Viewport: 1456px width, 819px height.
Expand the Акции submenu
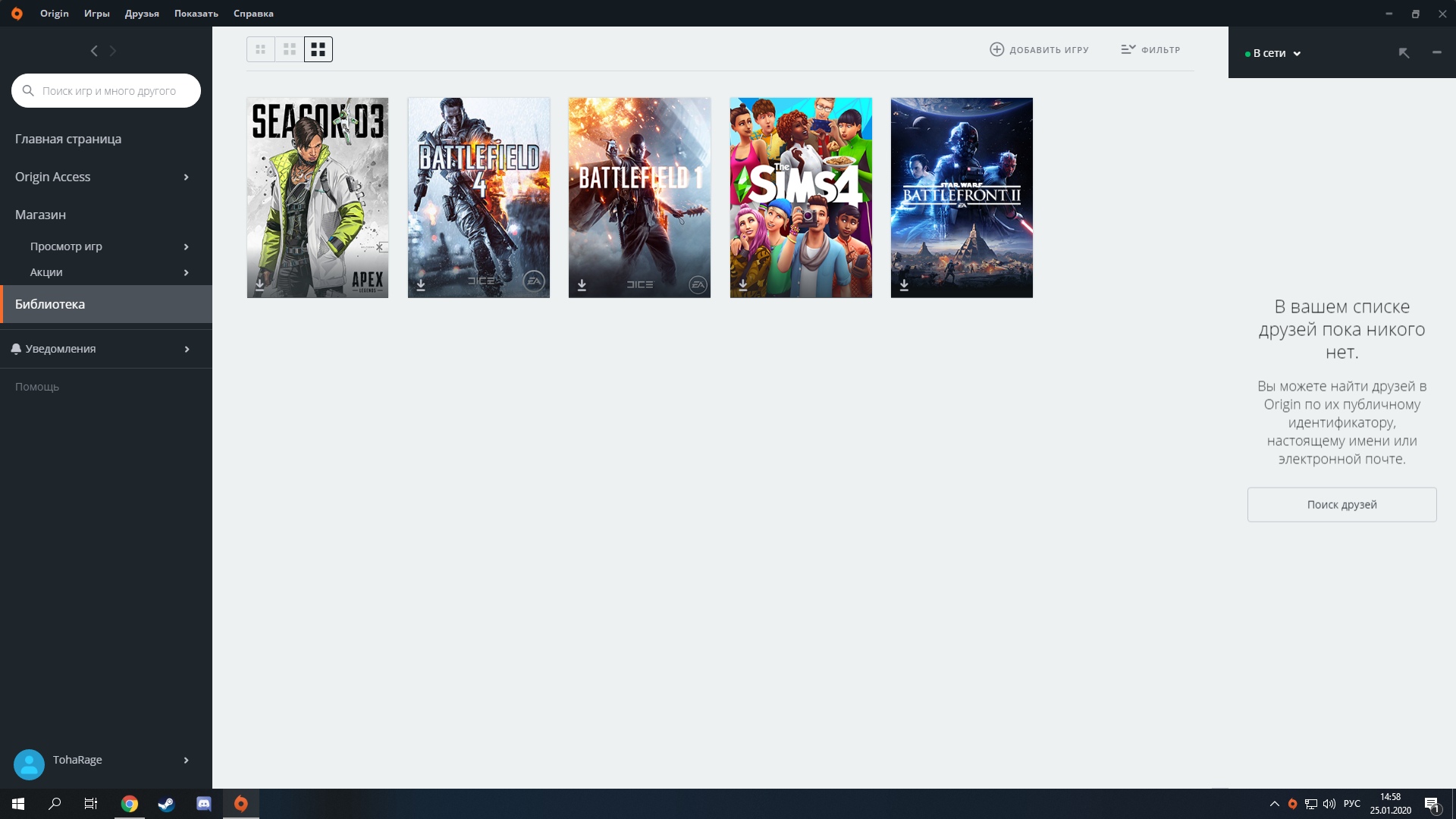186,272
